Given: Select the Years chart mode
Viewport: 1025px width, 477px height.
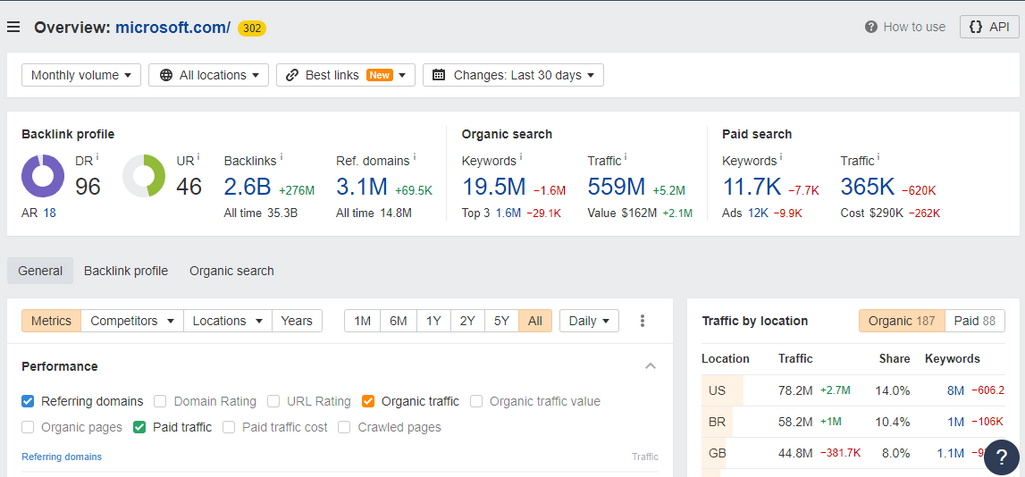Looking at the screenshot, I should pos(297,321).
